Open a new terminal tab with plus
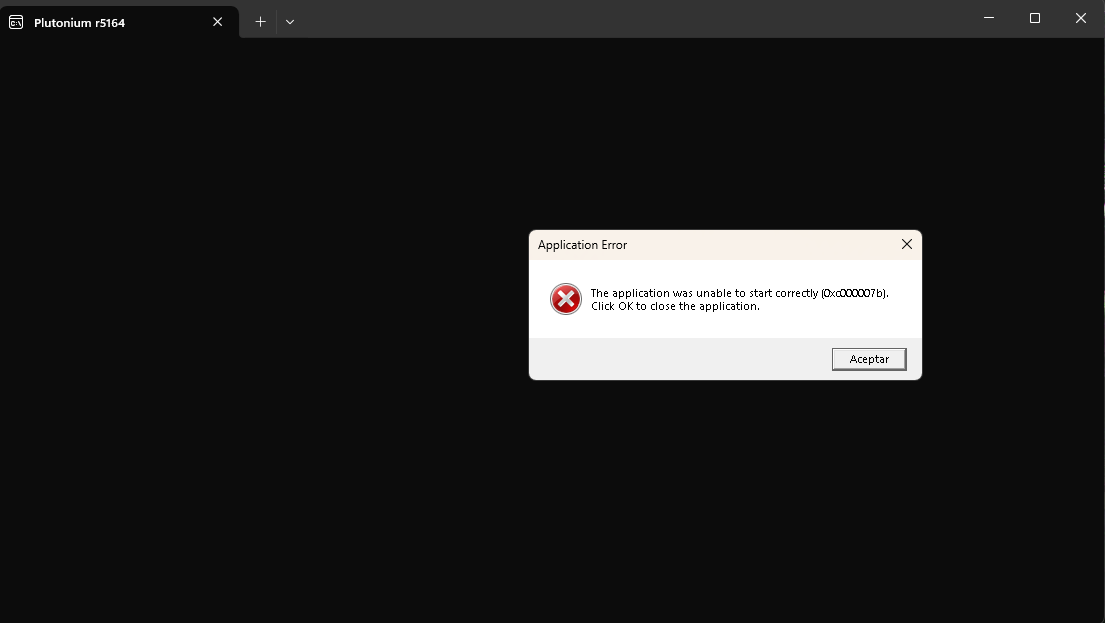1105x623 pixels. click(260, 22)
